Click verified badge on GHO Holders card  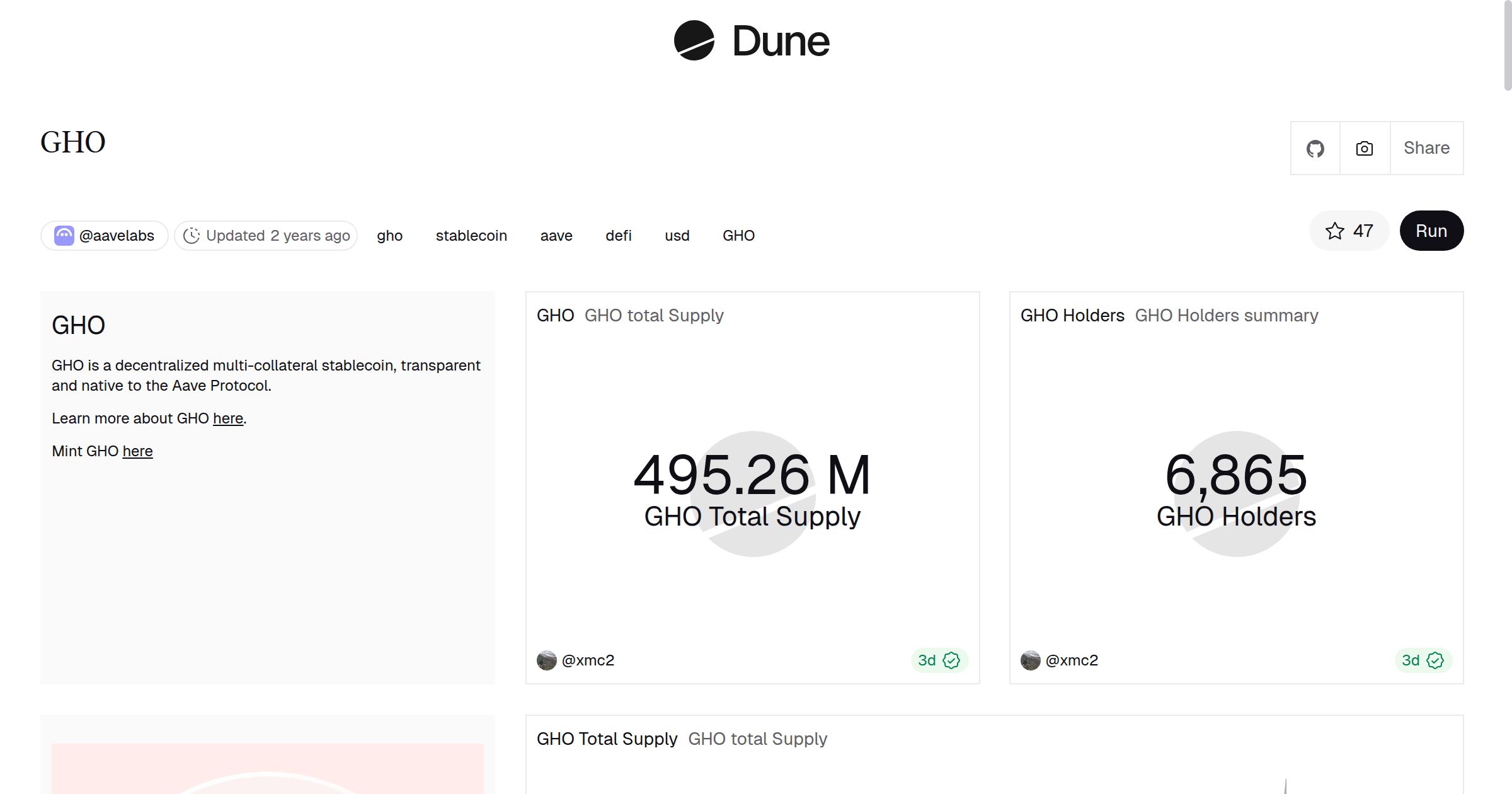click(1435, 660)
